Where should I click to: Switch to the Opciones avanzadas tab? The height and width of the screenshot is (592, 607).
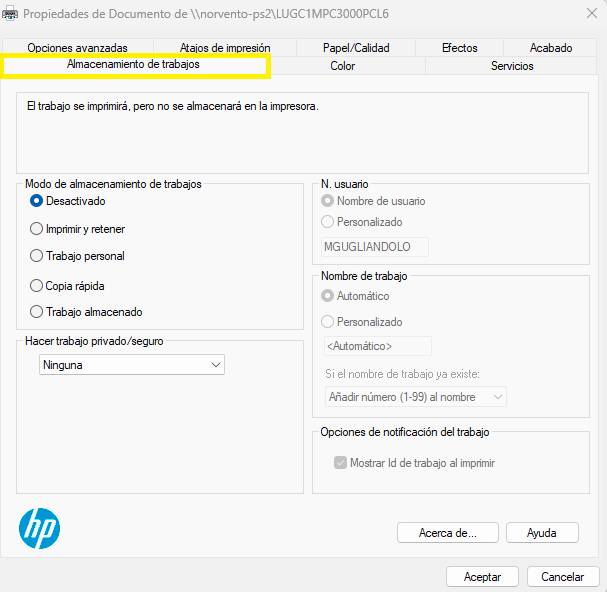click(x=77, y=48)
